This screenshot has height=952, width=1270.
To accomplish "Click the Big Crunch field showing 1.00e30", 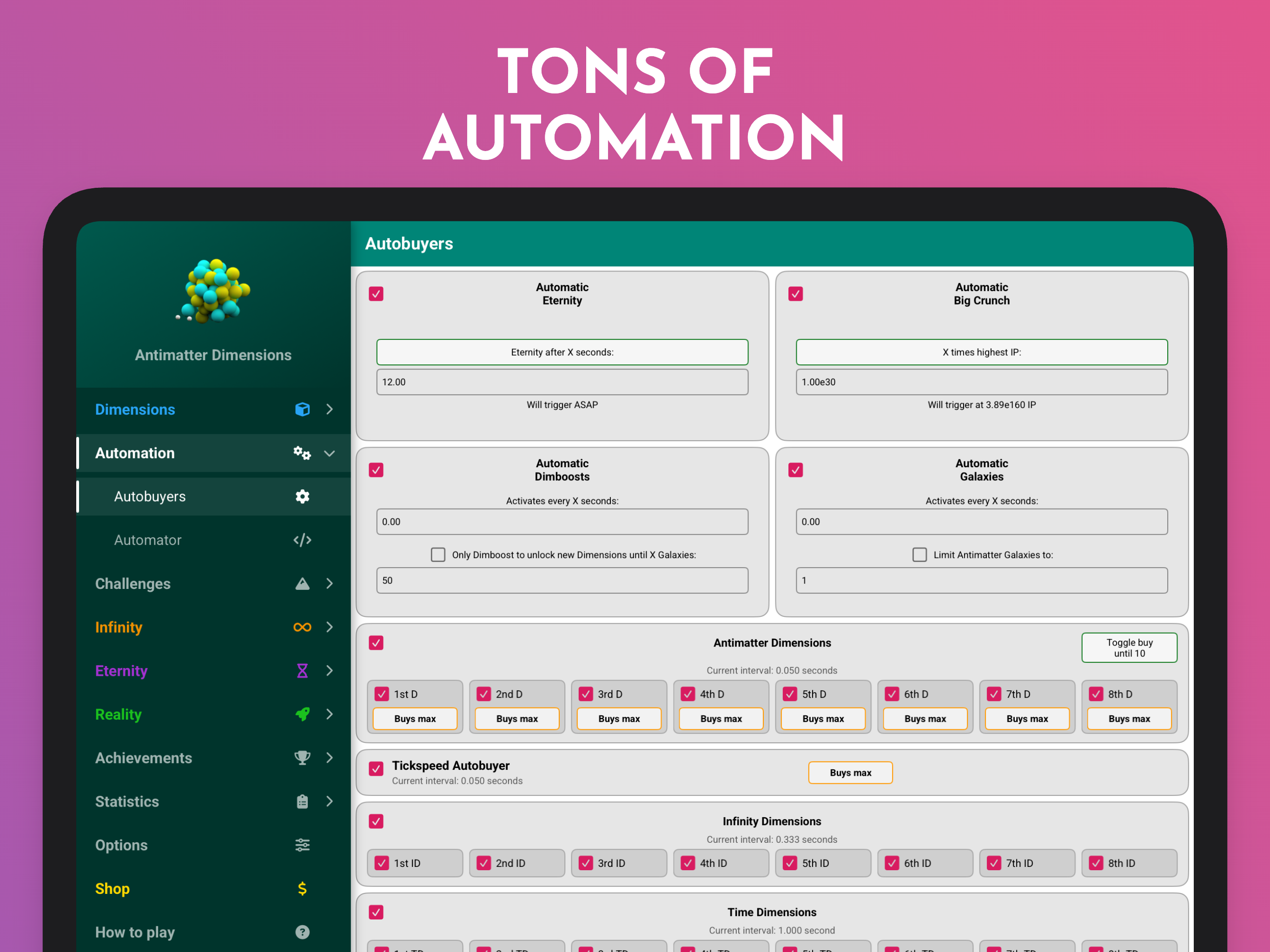I will [x=982, y=382].
